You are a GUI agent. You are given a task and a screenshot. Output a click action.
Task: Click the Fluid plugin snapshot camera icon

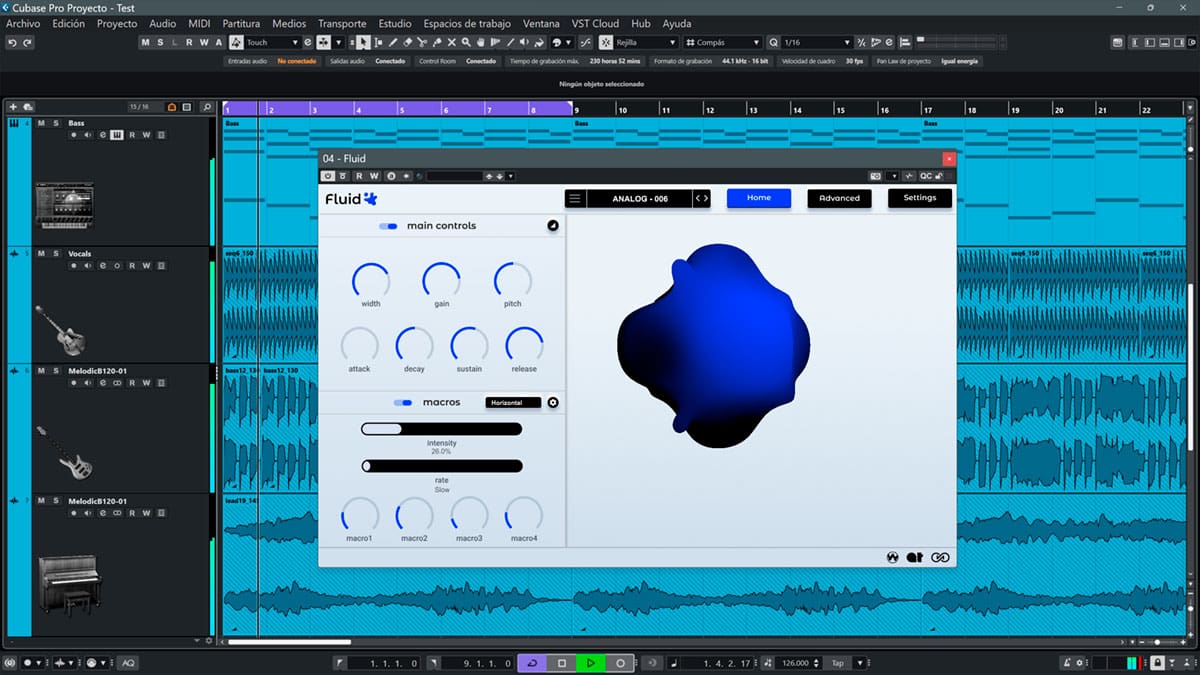[875, 176]
